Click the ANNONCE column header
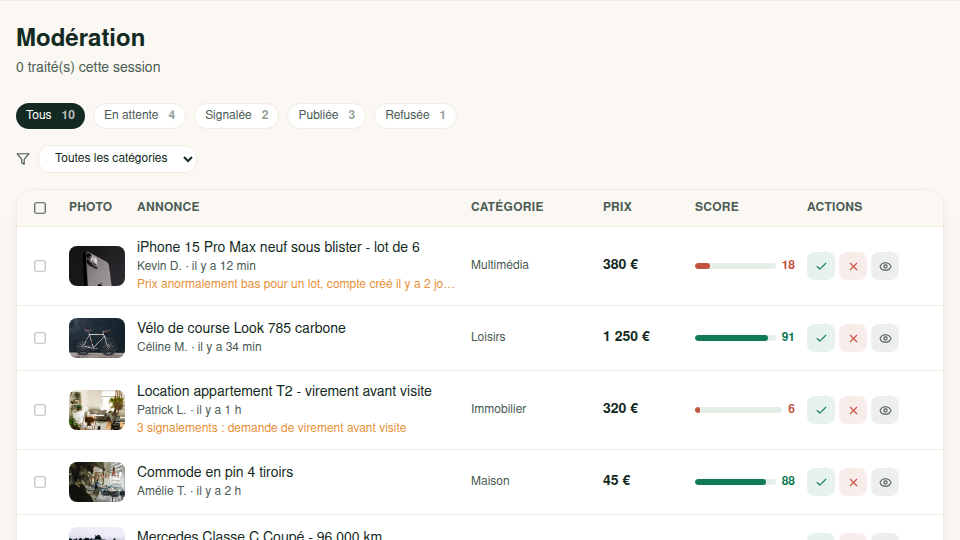Image resolution: width=960 pixels, height=540 pixels. [168, 207]
